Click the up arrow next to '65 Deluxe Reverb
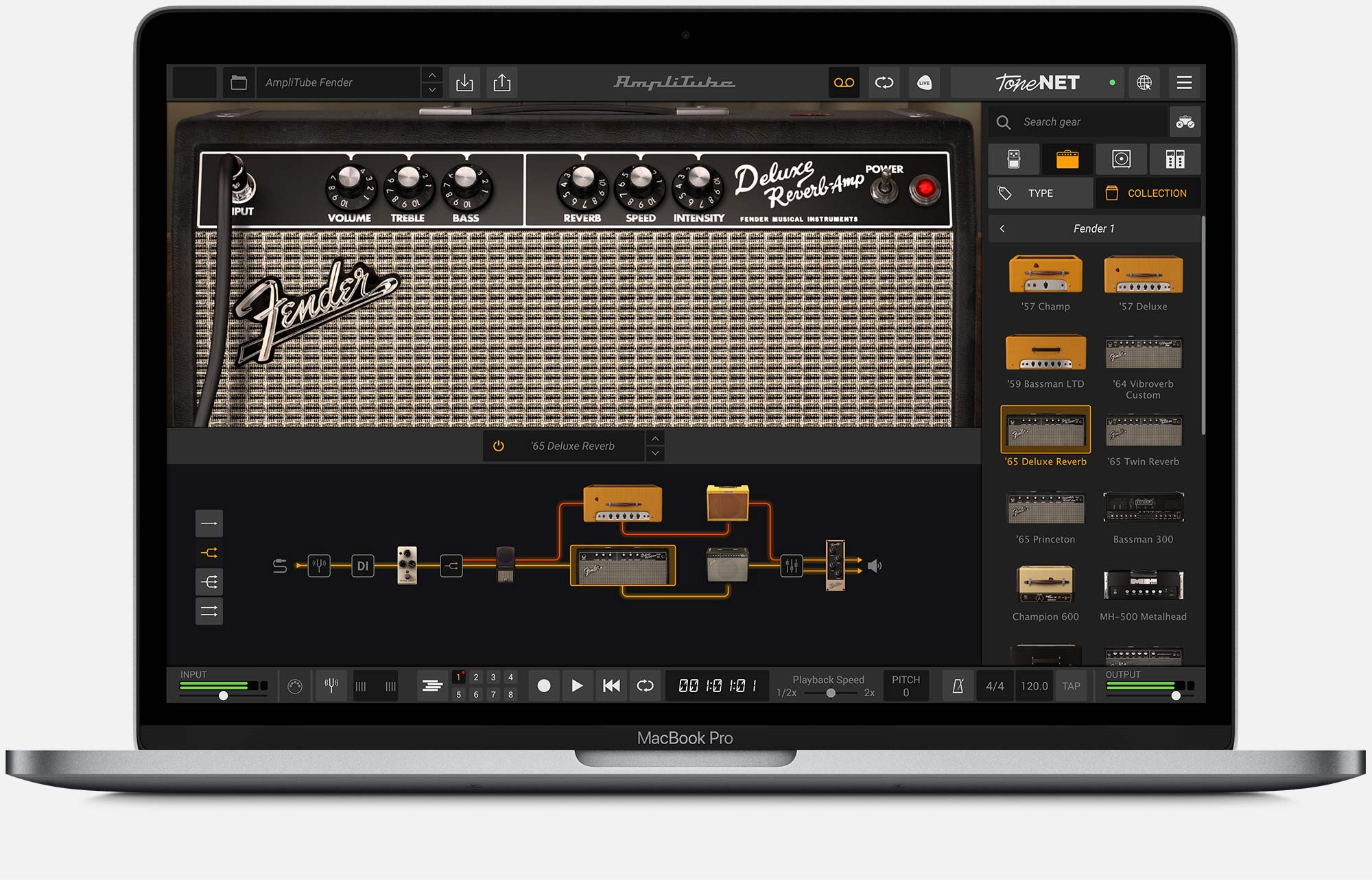Screen dimensions: 1372x880 pos(655,439)
